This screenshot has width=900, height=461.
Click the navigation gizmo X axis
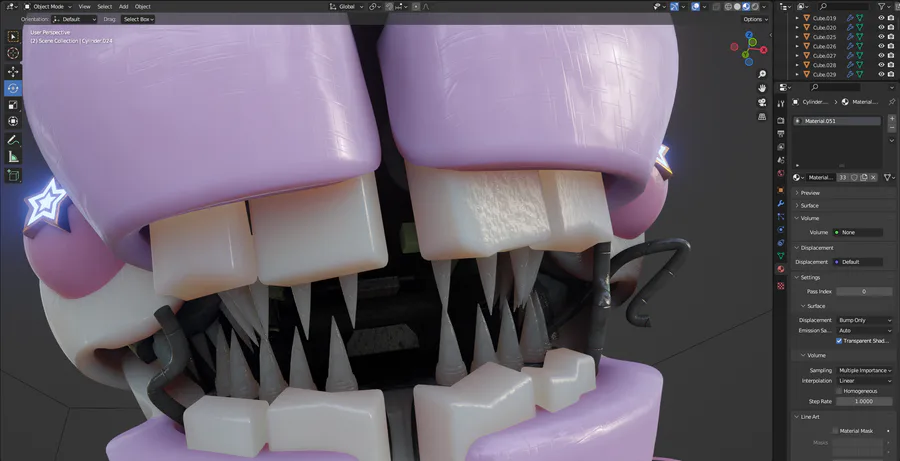(x=764, y=50)
